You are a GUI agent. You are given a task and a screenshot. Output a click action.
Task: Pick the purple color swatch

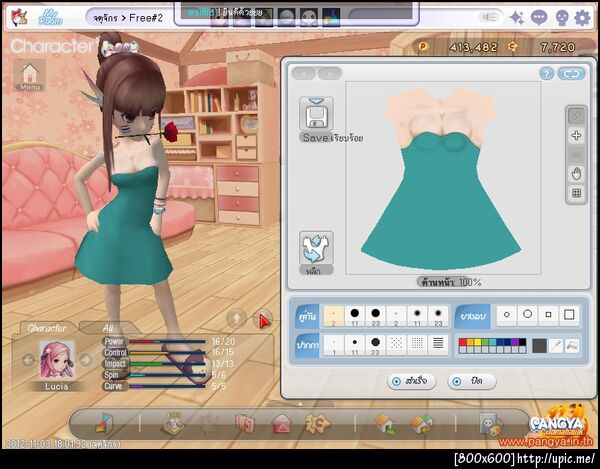pyautogui.click(x=515, y=342)
